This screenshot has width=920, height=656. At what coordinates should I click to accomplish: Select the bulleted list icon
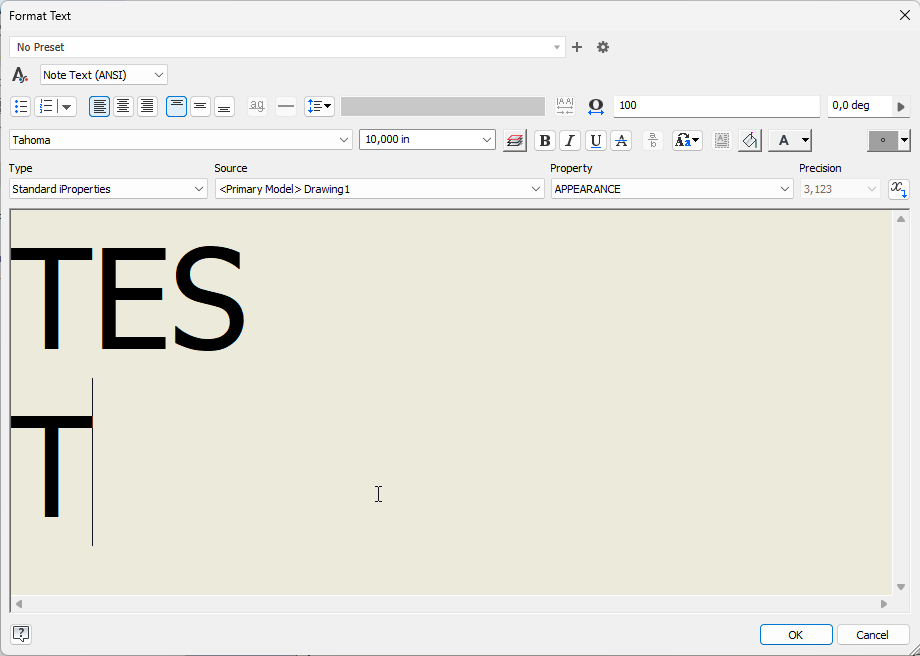pyautogui.click(x=21, y=106)
